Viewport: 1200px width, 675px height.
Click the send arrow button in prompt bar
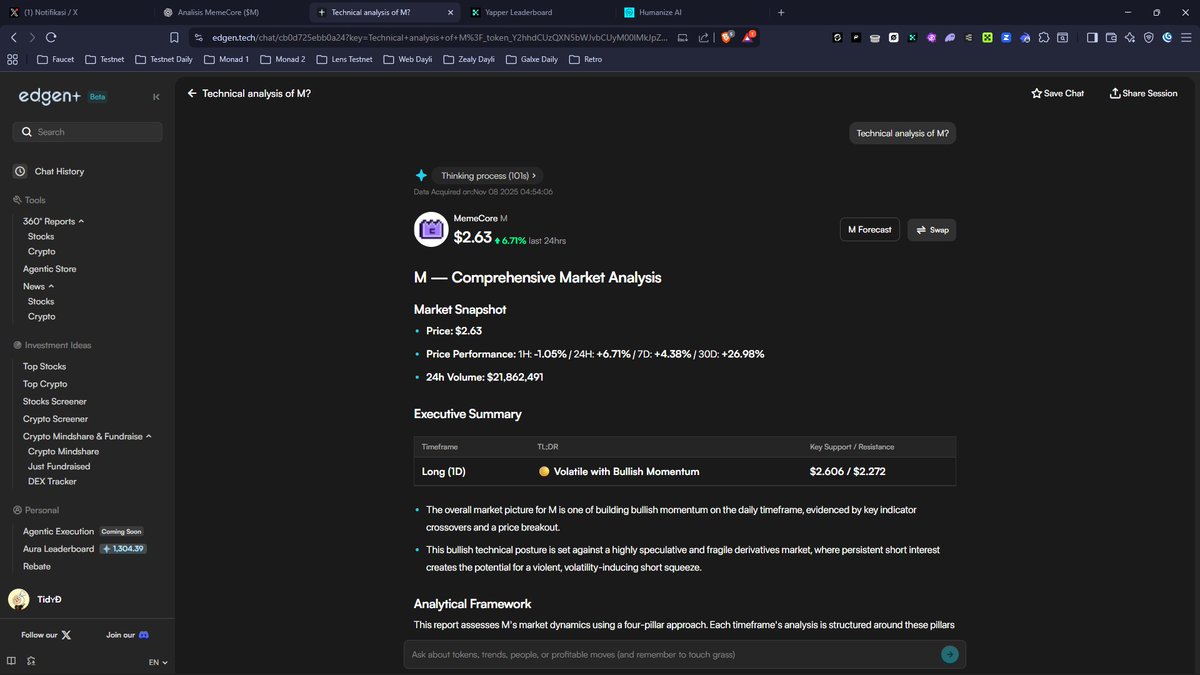click(950, 654)
